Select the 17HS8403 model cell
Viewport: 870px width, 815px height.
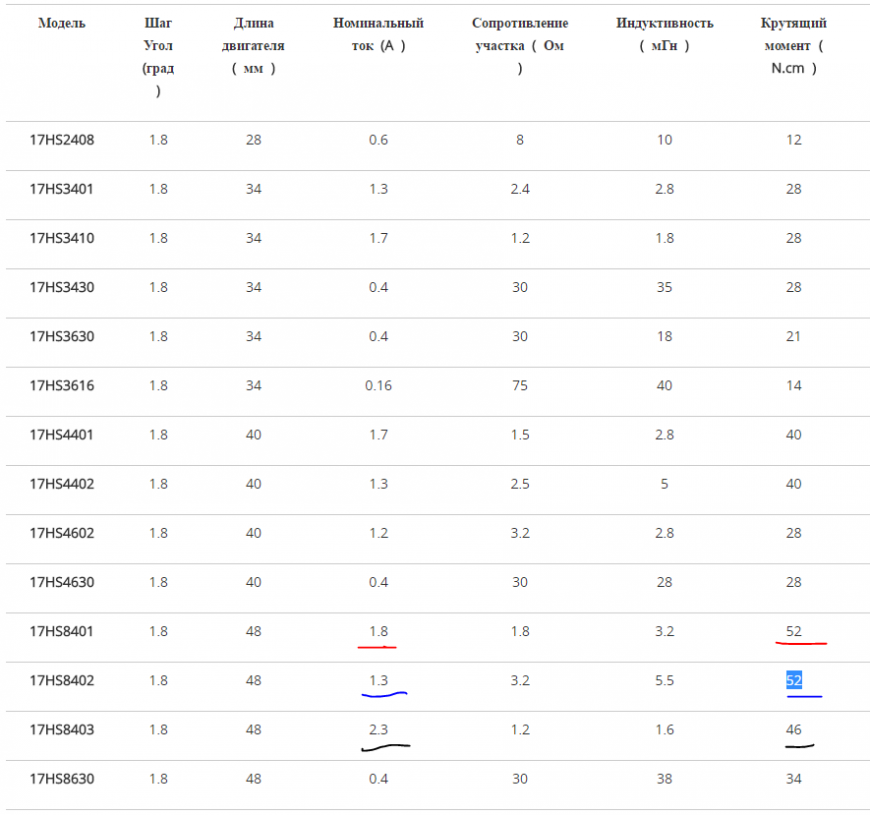(62, 729)
